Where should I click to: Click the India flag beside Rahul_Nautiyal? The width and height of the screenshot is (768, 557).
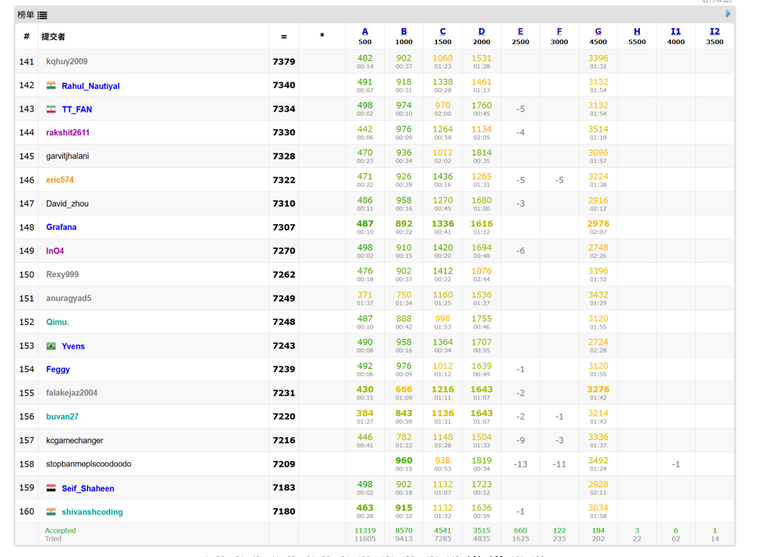tap(51, 86)
